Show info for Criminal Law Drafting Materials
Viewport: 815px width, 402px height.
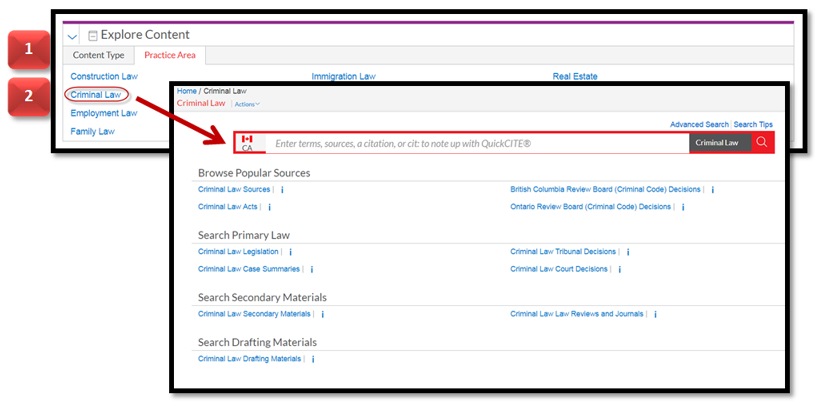(x=313, y=359)
